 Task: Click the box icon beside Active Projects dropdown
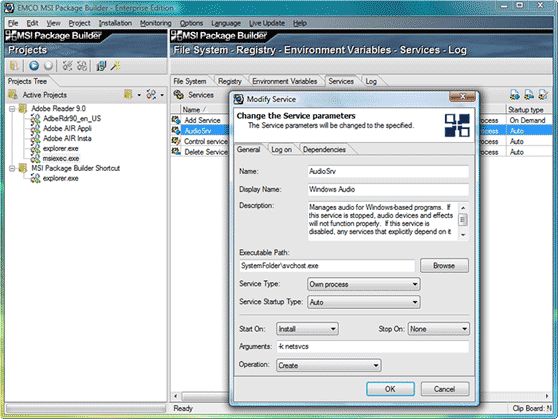pyautogui.click(x=128, y=95)
